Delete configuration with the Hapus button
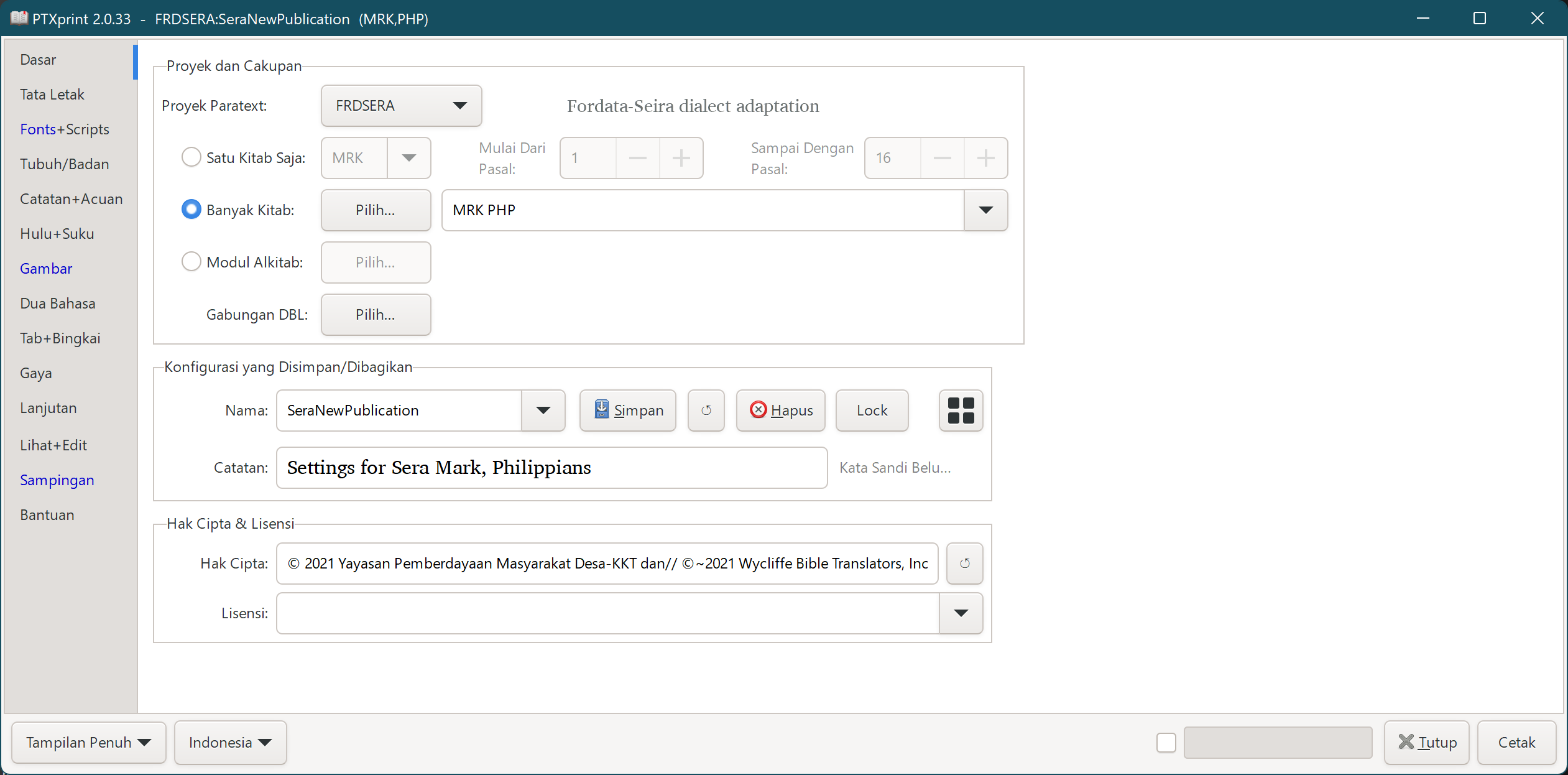The height and width of the screenshot is (775, 1568). [x=781, y=411]
